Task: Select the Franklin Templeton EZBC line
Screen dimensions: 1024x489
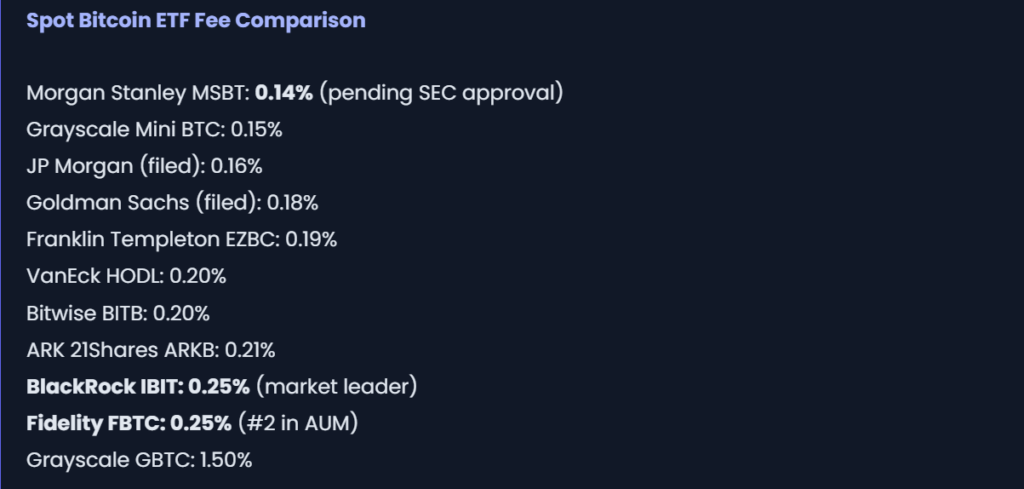Action: pyautogui.click(x=181, y=240)
